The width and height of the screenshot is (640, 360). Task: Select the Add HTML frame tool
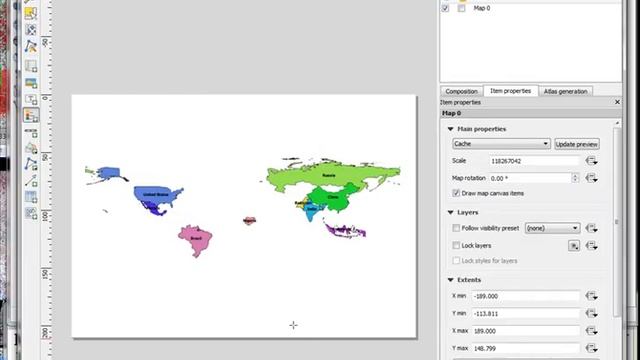point(31,213)
